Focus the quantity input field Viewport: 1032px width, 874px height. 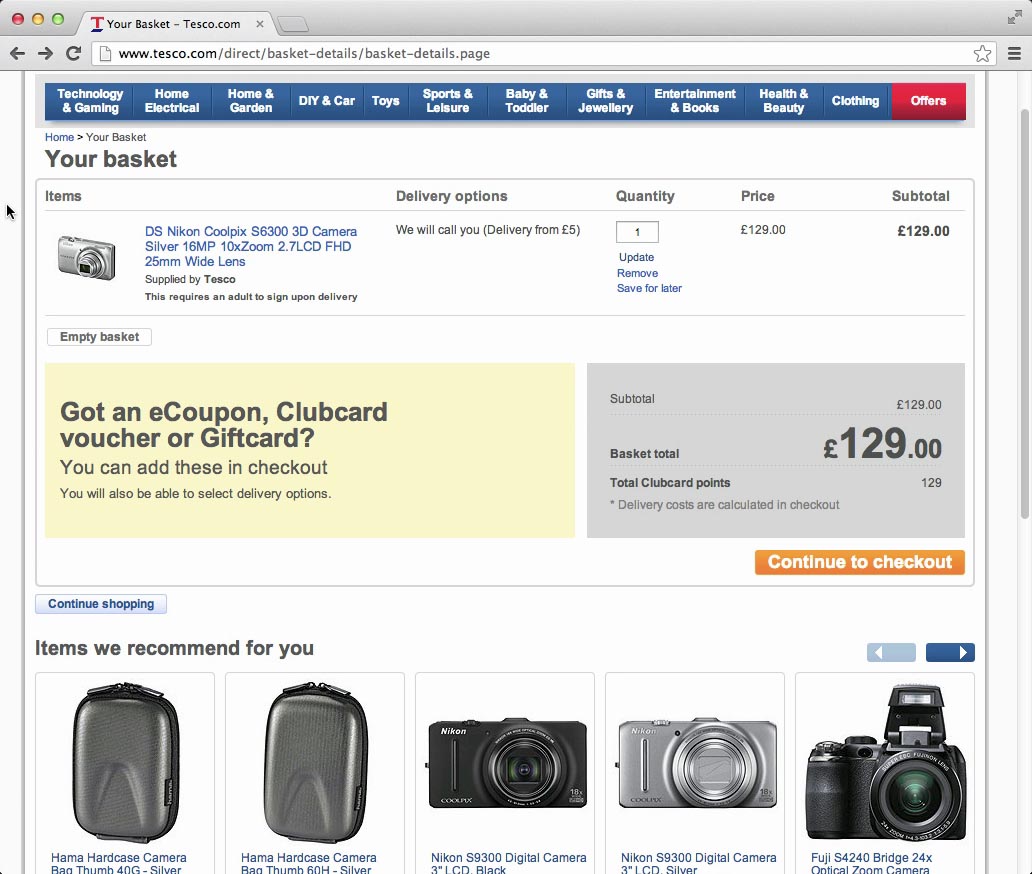pyautogui.click(x=637, y=232)
